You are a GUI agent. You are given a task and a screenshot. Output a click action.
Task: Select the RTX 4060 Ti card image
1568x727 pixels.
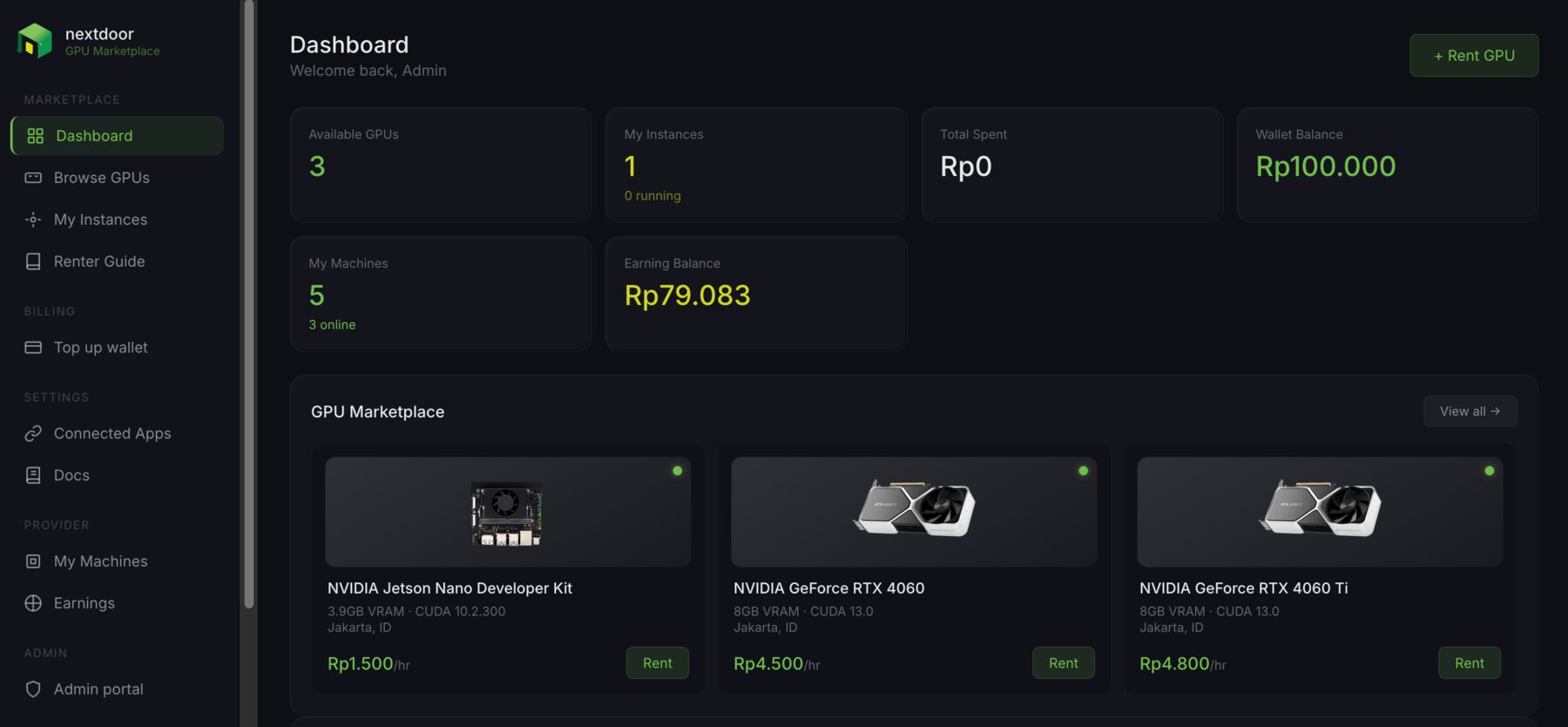coord(1321,507)
